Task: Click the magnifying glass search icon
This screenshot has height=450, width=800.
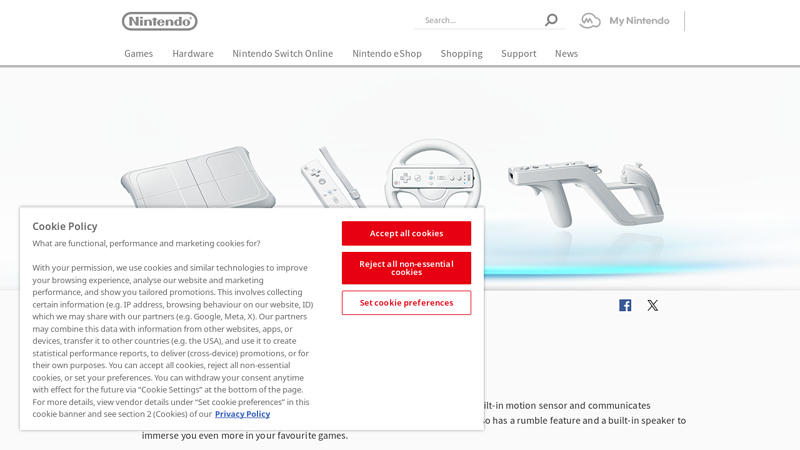Action: coord(551,20)
